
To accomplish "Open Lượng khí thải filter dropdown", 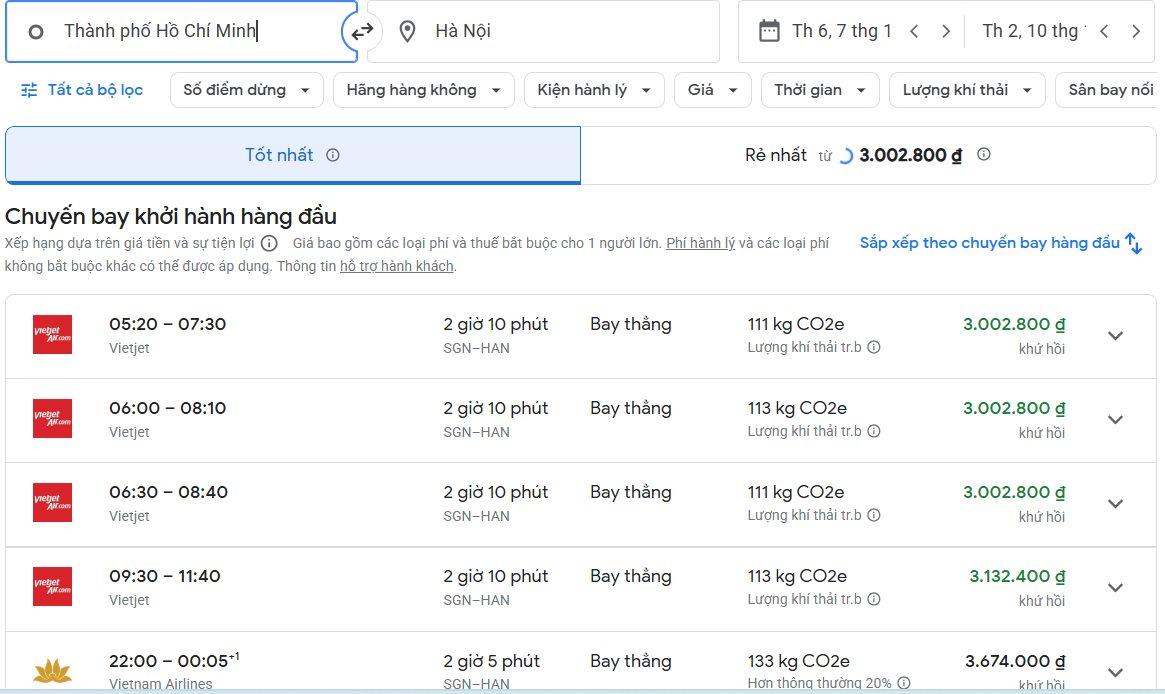I will pyautogui.click(x=967, y=90).
